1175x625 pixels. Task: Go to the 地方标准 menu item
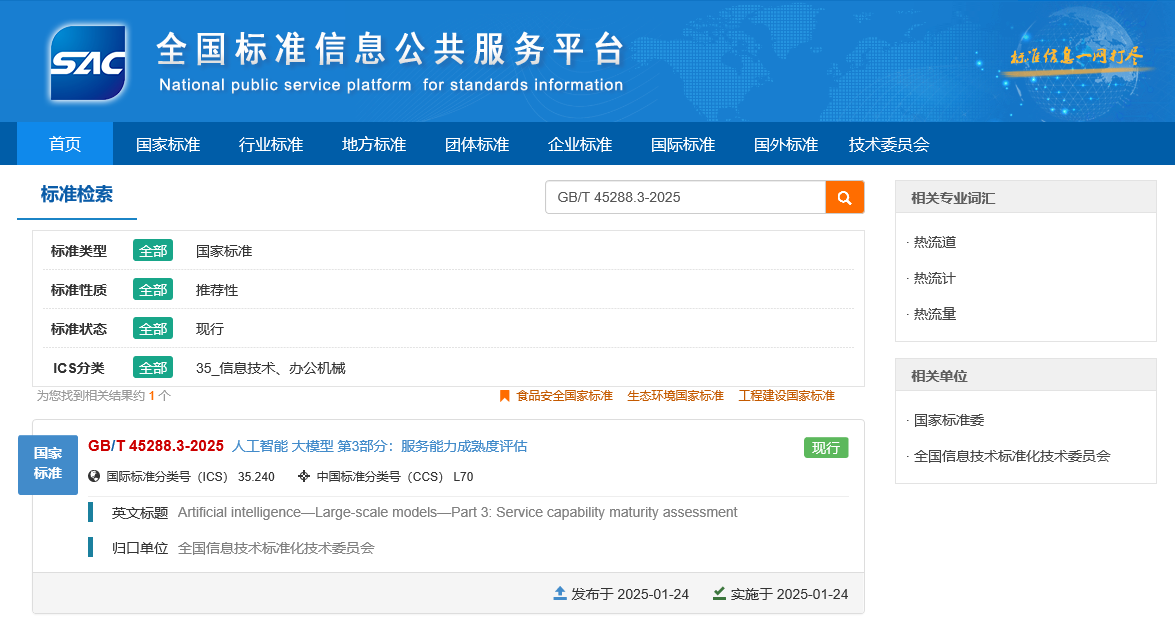pyautogui.click(x=374, y=144)
